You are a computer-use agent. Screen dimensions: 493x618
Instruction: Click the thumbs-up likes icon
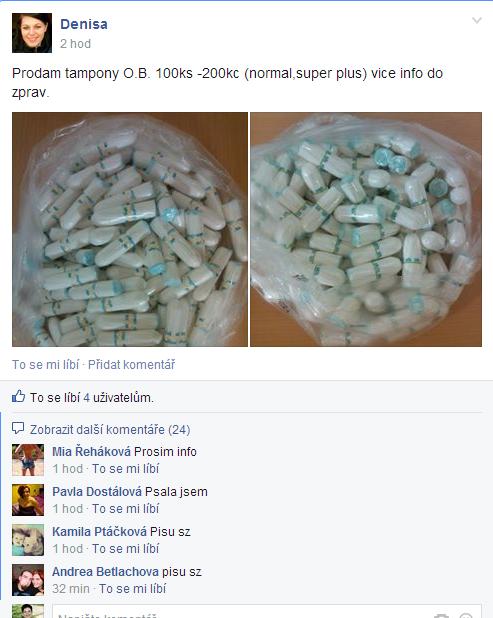pos(19,396)
